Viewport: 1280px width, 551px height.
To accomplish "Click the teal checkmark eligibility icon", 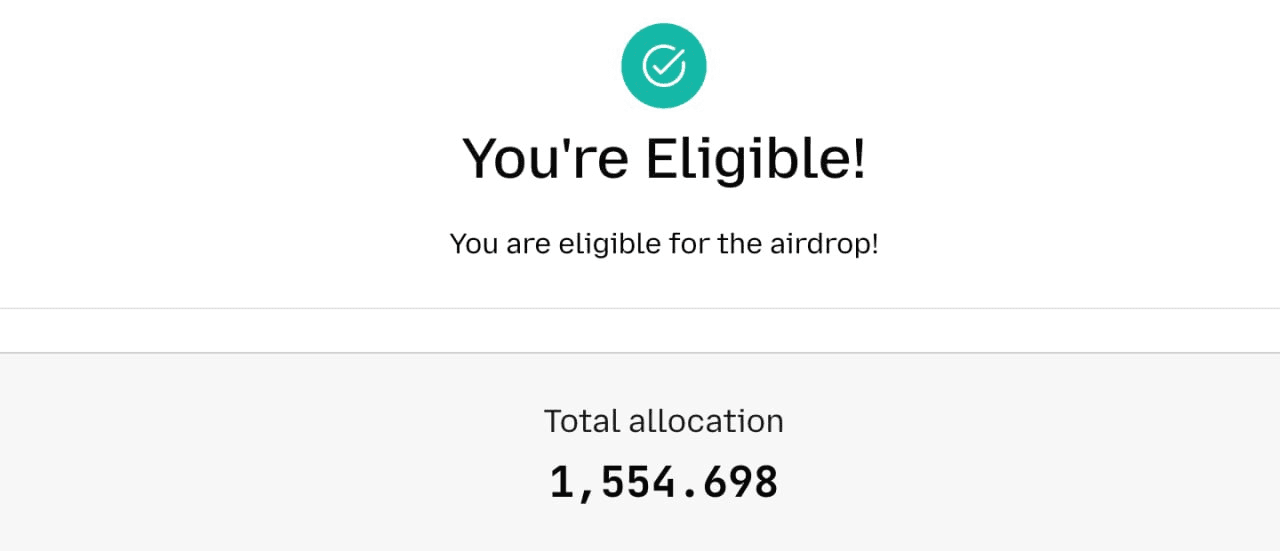I will click(x=664, y=66).
